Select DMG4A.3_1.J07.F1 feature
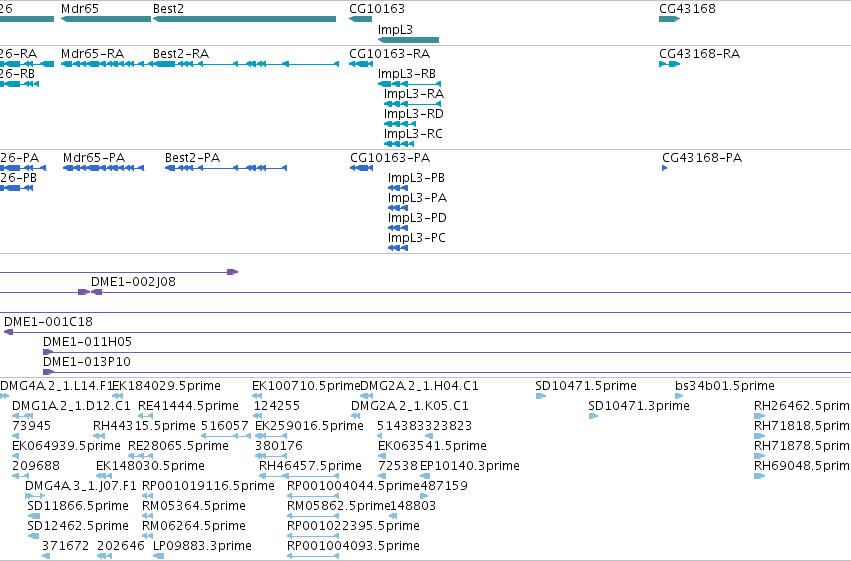Viewport: 851px width, 561px height. point(81,486)
